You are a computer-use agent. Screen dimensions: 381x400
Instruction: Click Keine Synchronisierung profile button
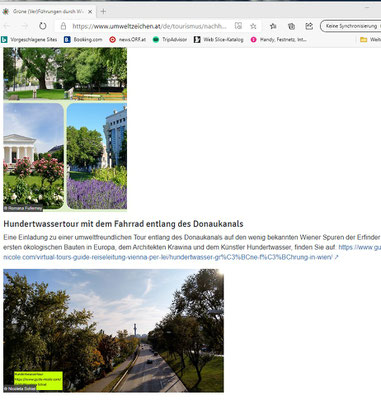(351, 26)
